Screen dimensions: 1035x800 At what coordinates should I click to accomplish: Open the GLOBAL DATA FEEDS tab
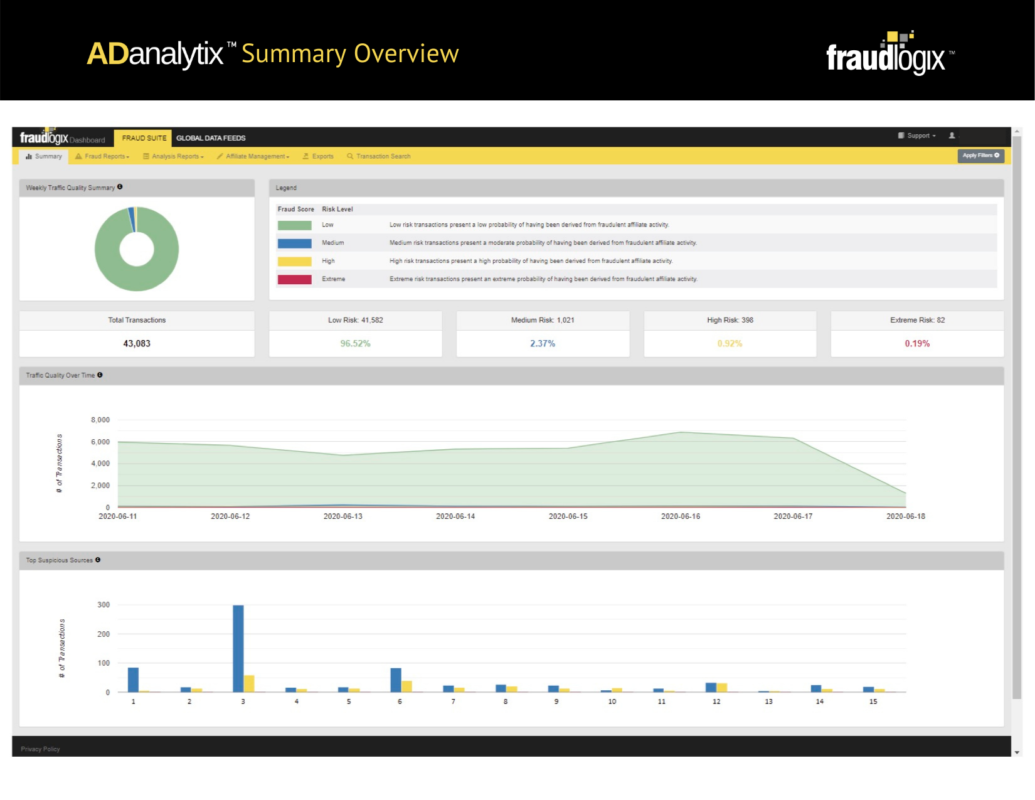pos(211,138)
